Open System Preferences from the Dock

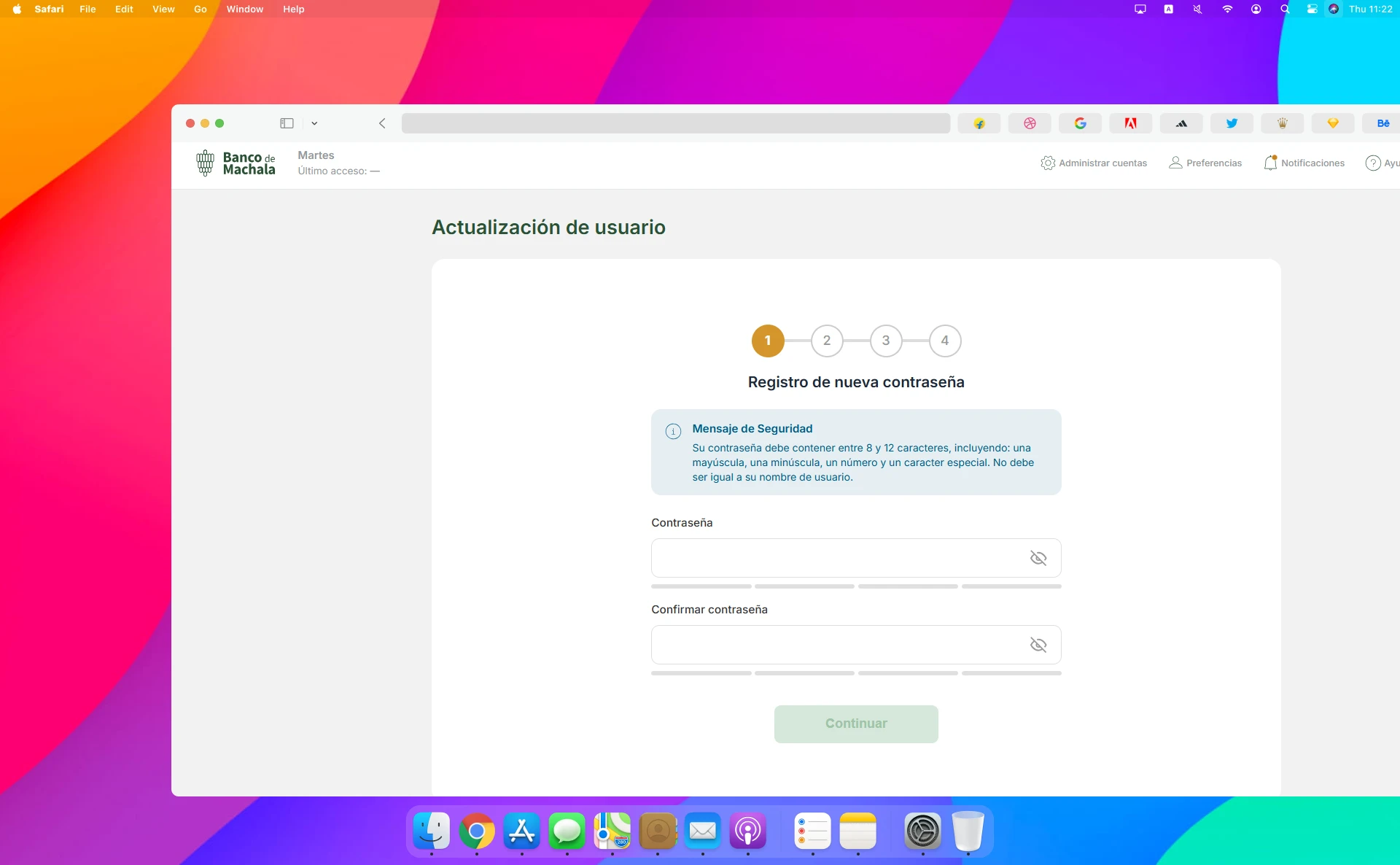click(x=923, y=831)
